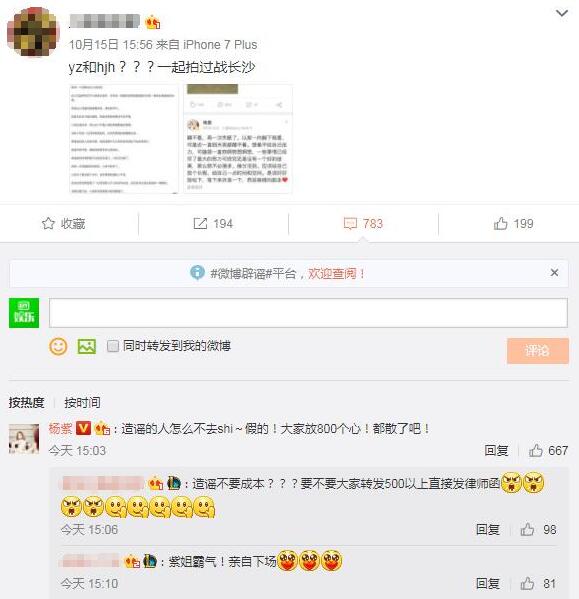Sort comments 按时间
The image size is (579, 599).
82,402
